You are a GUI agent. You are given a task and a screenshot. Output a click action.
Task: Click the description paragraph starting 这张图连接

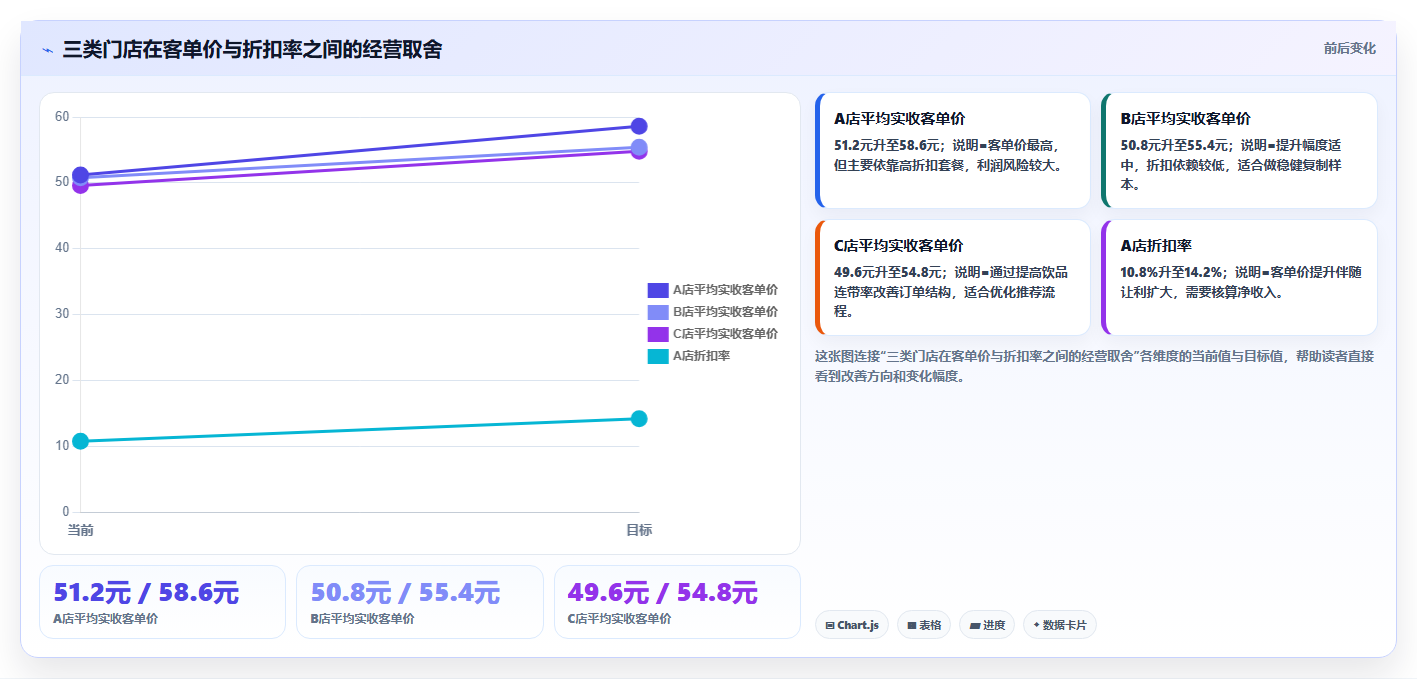pyautogui.click(x=1094, y=366)
